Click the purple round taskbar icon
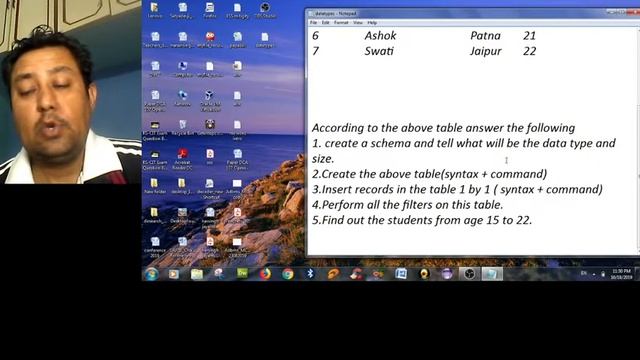This screenshot has width=640, height=360. pos(447,274)
